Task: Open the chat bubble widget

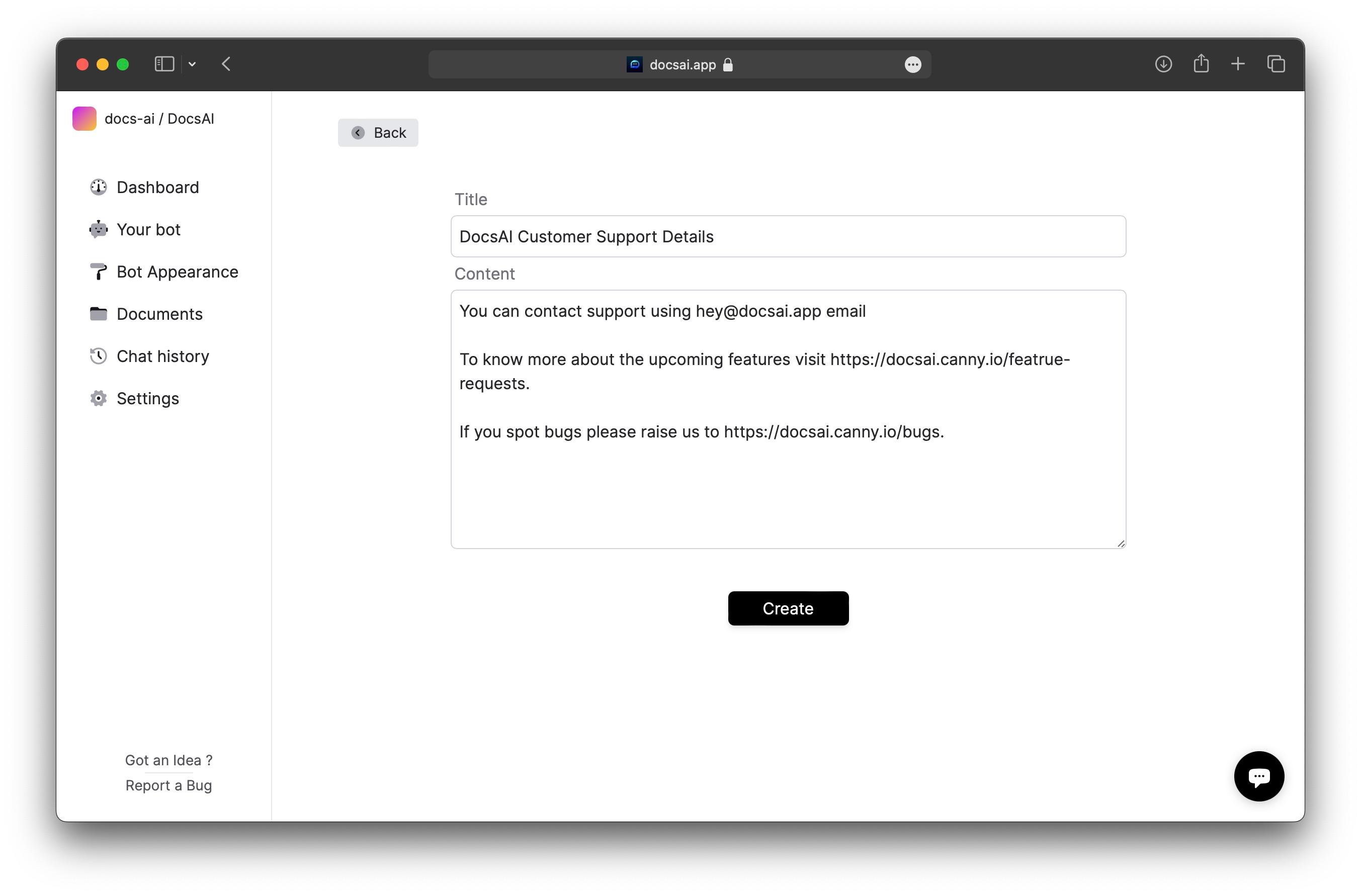Action: tap(1258, 776)
